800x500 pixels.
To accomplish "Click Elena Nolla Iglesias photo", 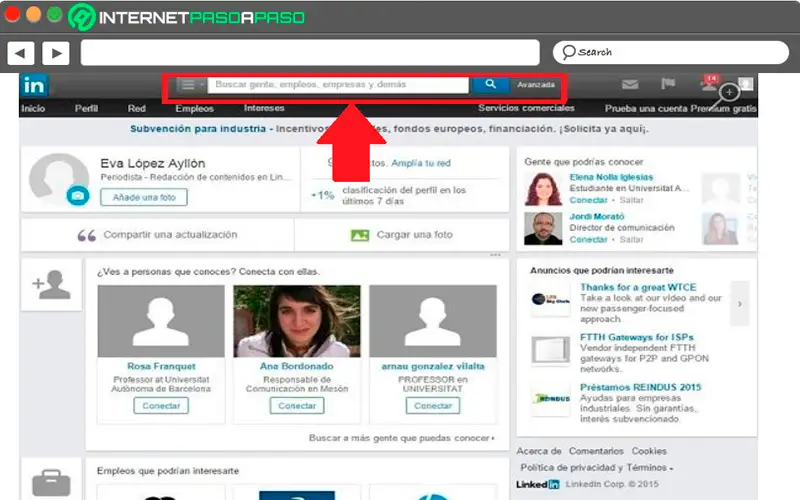I will pyautogui.click(x=543, y=188).
